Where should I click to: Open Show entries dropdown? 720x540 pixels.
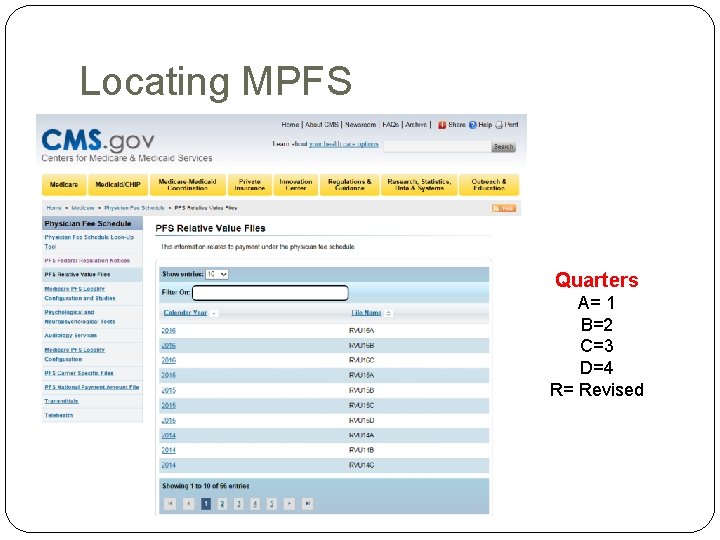pos(217,274)
